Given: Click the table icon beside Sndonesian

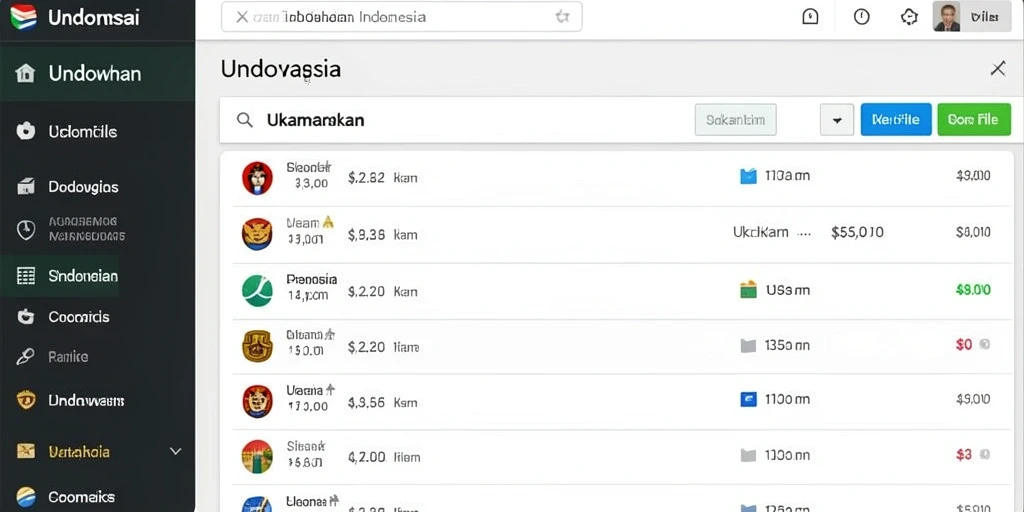Looking at the screenshot, I should point(25,276).
